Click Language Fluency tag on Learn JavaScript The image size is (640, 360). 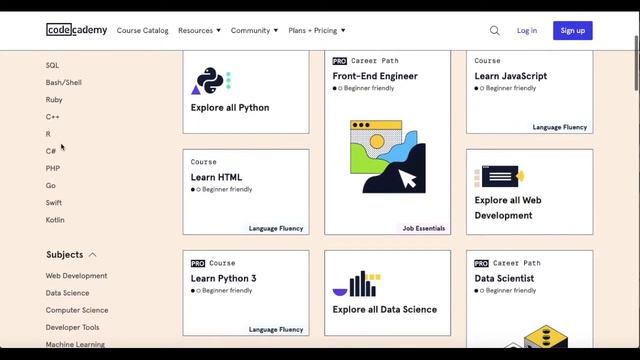[x=560, y=127]
